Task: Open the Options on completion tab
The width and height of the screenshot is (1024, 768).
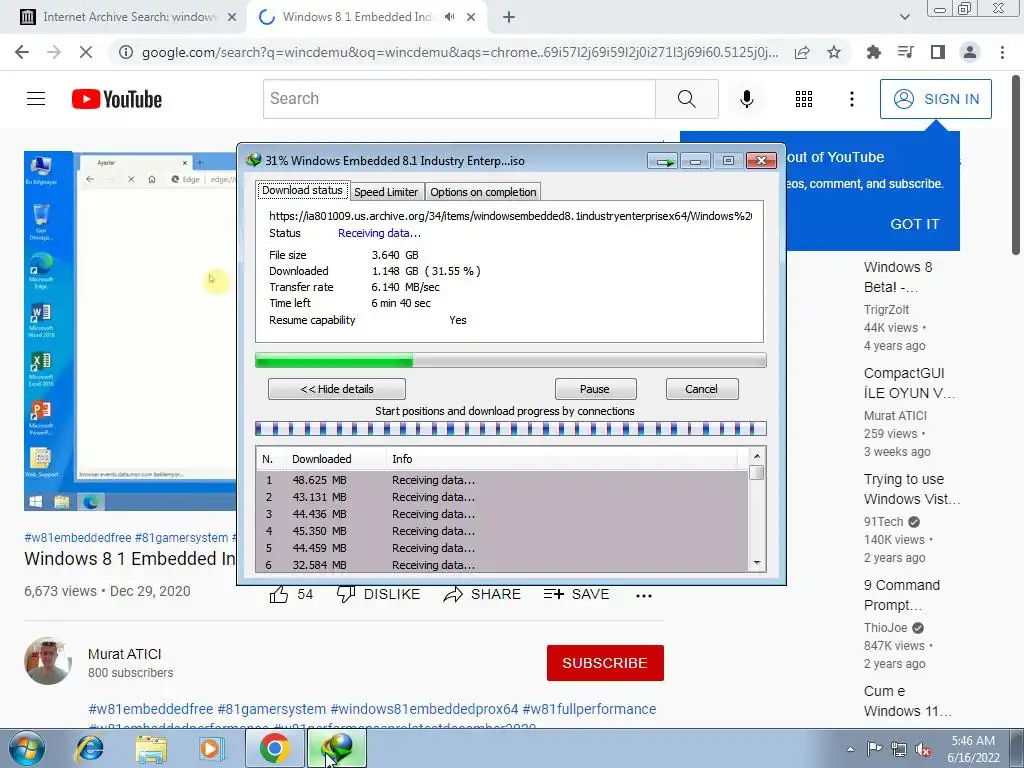Action: pyautogui.click(x=483, y=192)
